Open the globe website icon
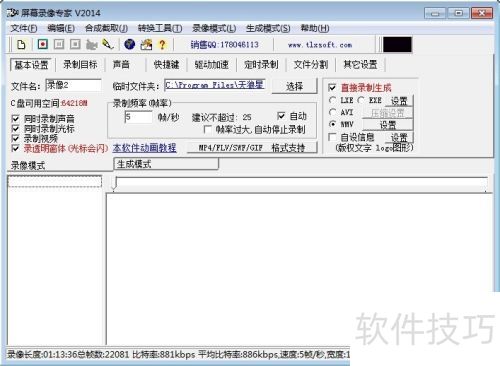 pyautogui.click(x=129, y=44)
